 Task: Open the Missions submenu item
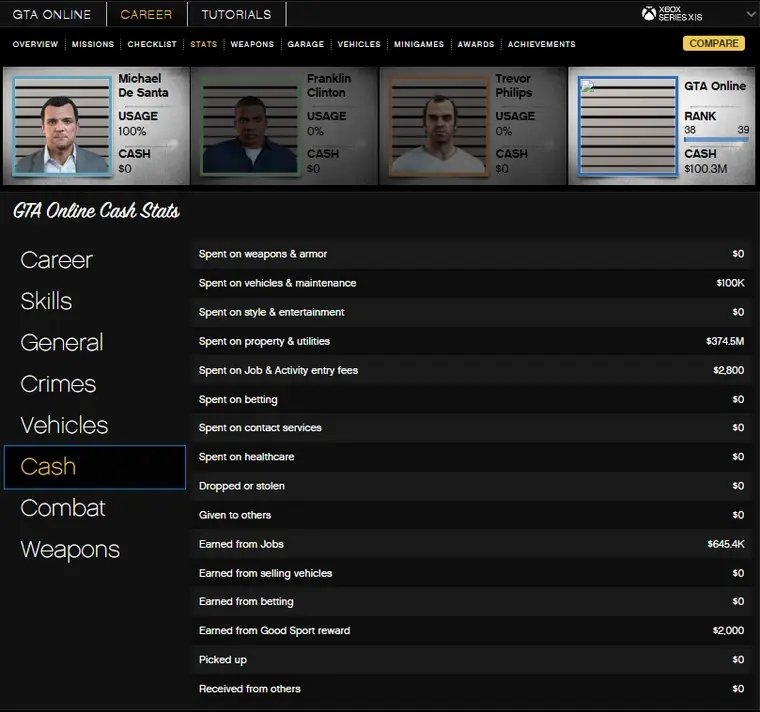coord(93,44)
